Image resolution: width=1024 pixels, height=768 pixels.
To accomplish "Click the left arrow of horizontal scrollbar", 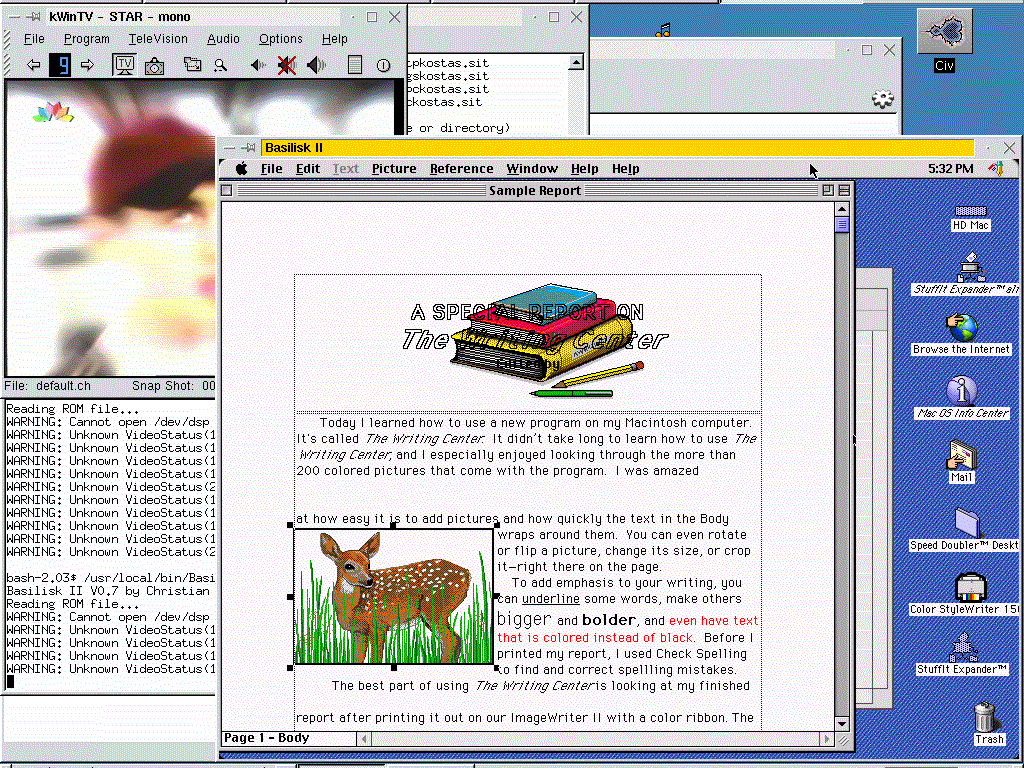I will coord(364,739).
